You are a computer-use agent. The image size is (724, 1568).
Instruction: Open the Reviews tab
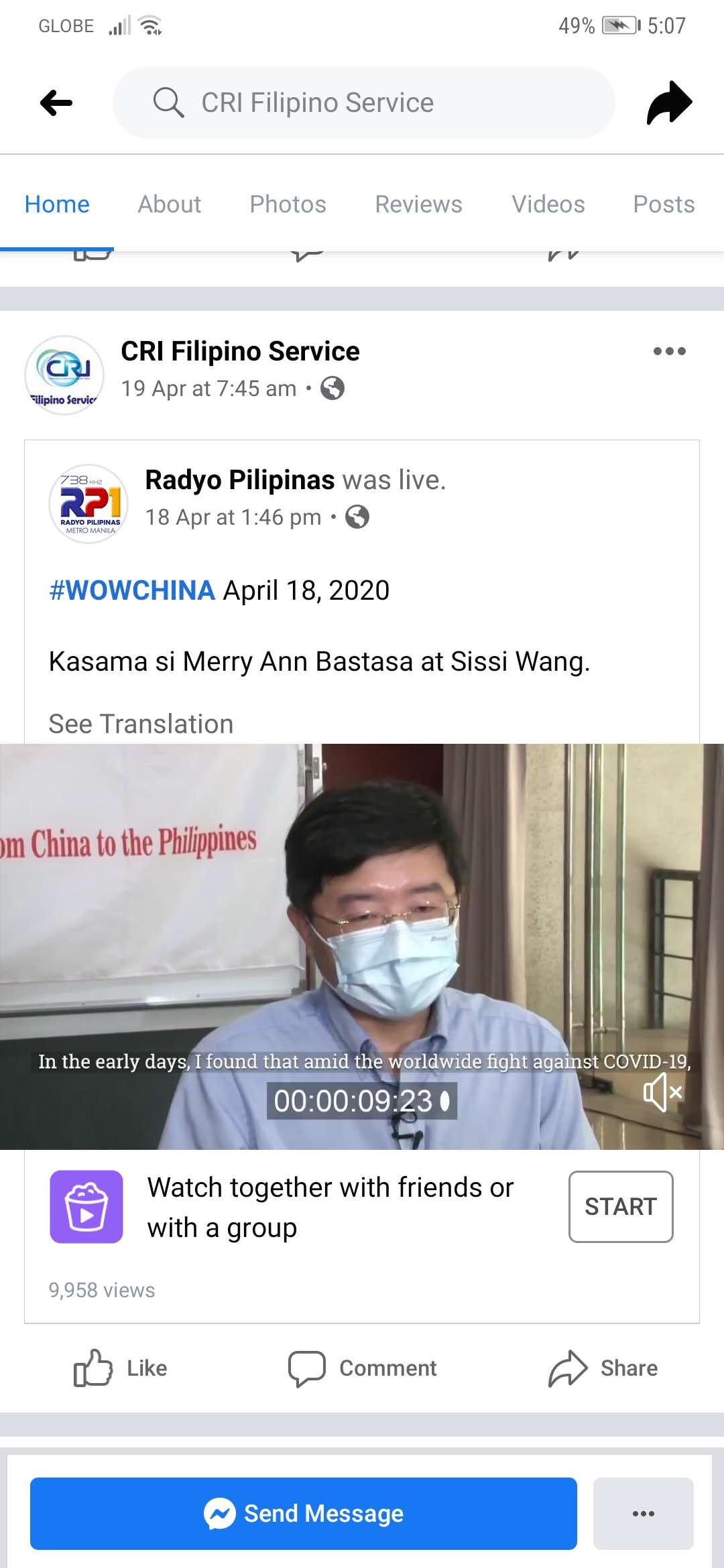419,204
